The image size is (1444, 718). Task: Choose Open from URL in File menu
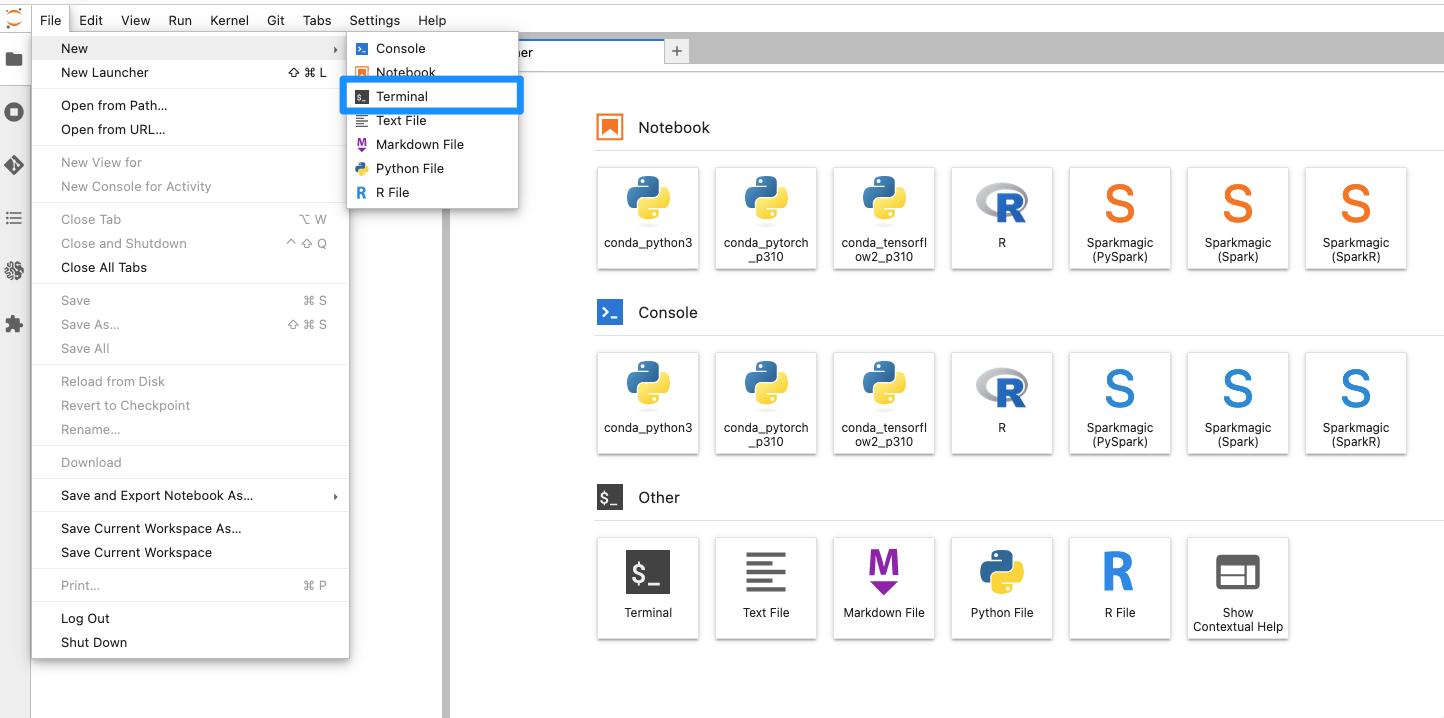pos(190,129)
